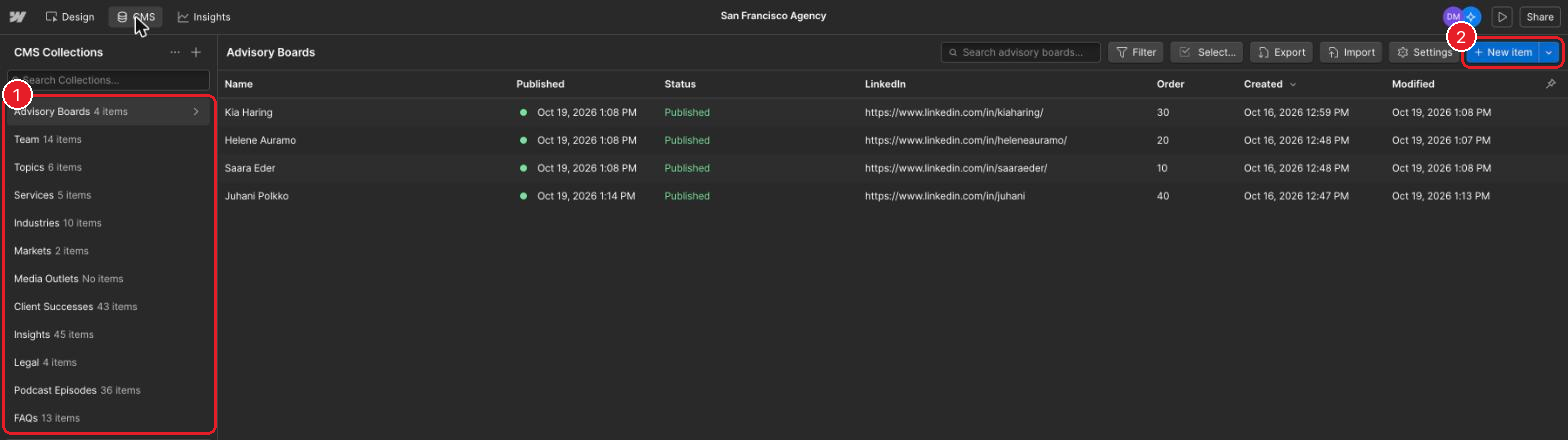Sort by the Order column header
Screen dimensions: 1568x440
(1171, 85)
